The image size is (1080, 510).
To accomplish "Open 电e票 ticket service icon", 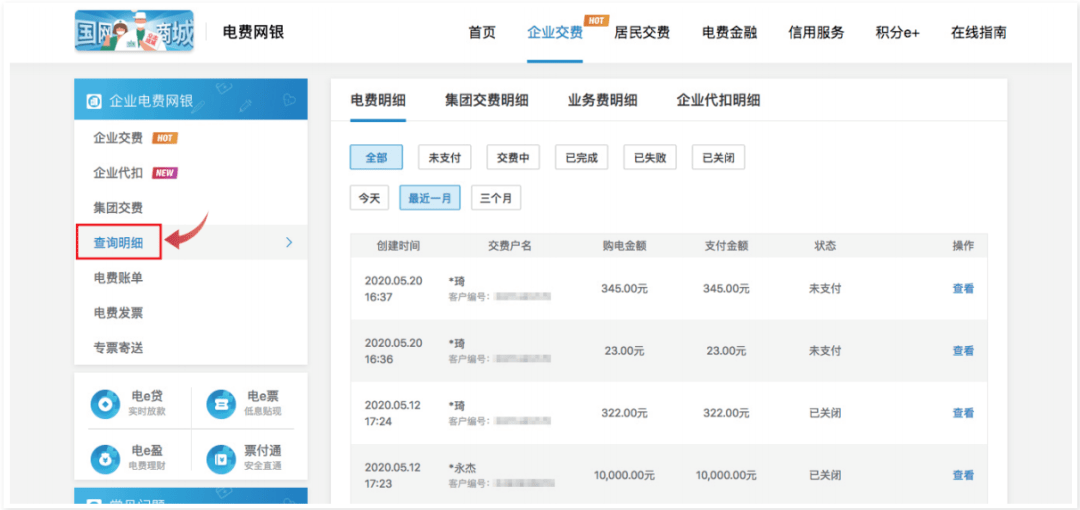I will tap(222, 404).
